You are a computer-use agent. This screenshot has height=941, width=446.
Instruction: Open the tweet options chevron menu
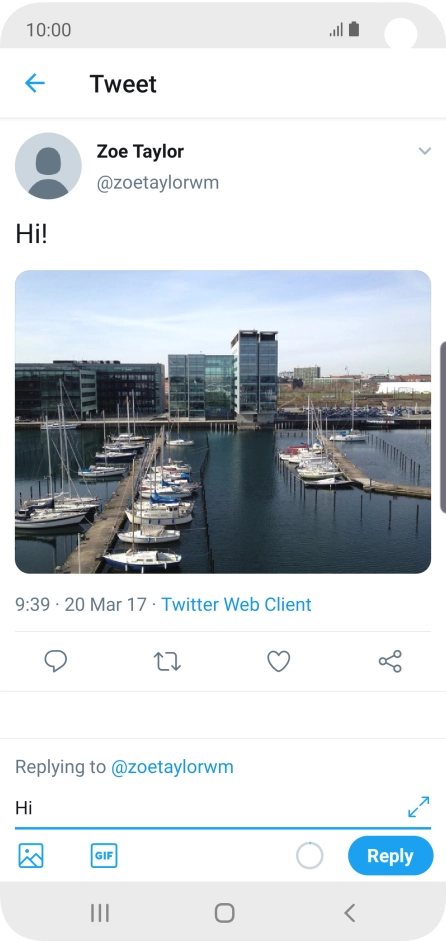coord(425,151)
